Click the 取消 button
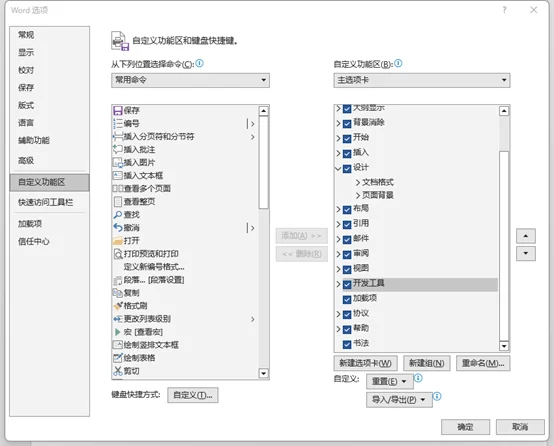 pyautogui.click(x=520, y=427)
